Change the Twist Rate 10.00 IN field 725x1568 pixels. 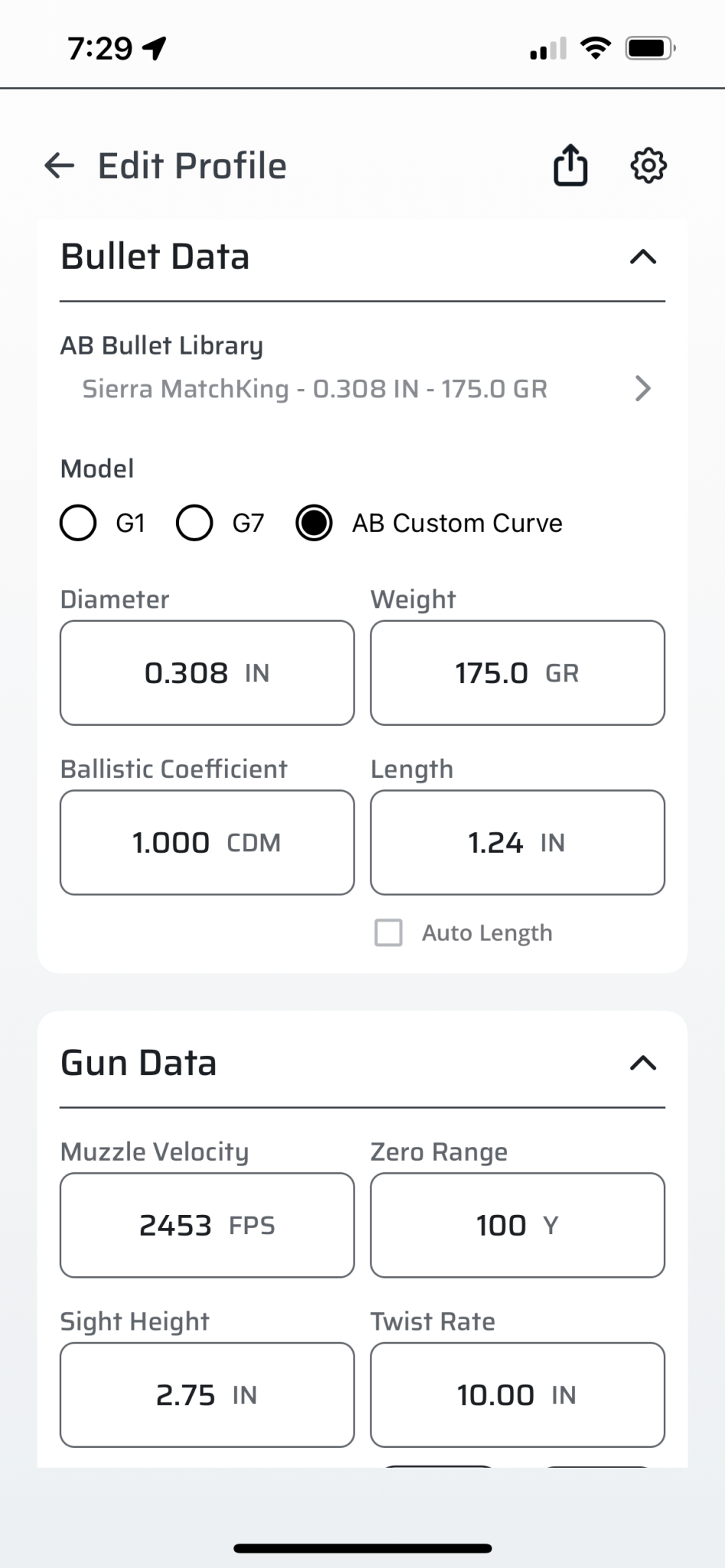tap(518, 1394)
